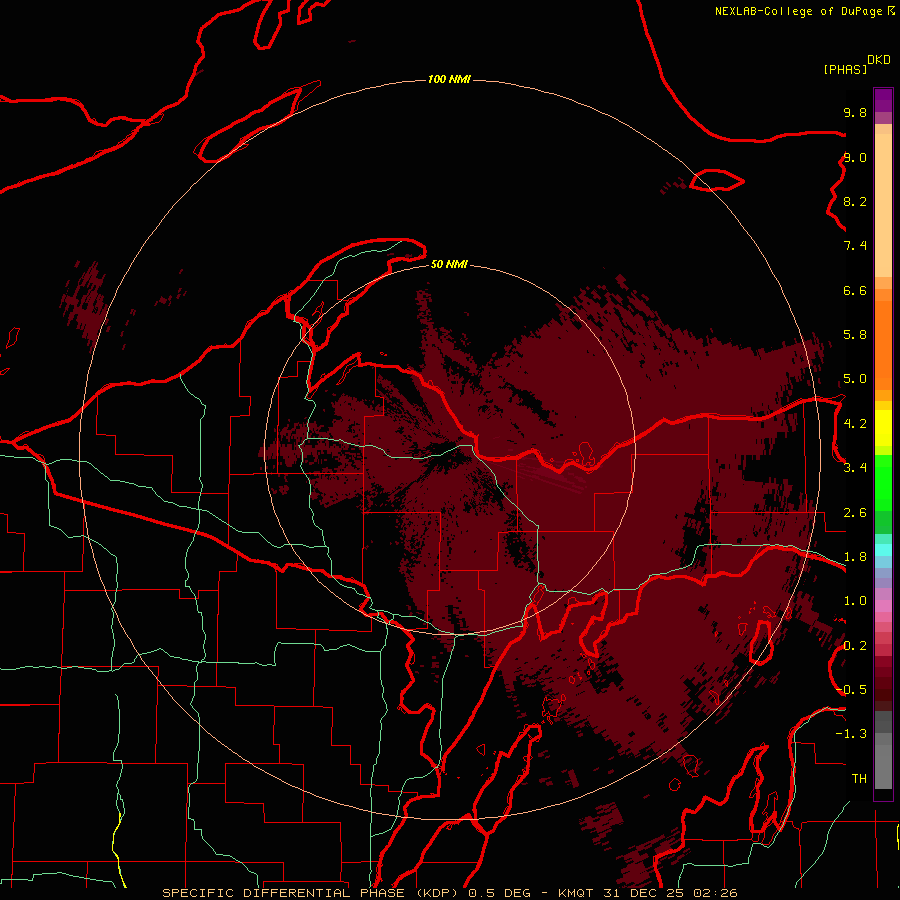Screen dimensions: 900x900
Task: Click the 1.0 value on color scale
Action: pyautogui.click(x=855, y=601)
